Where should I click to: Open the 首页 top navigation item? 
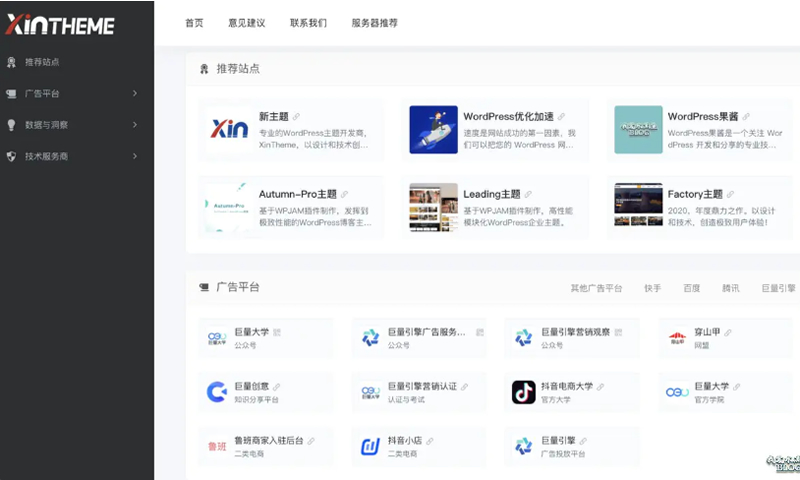pyautogui.click(x=194, y=23)
